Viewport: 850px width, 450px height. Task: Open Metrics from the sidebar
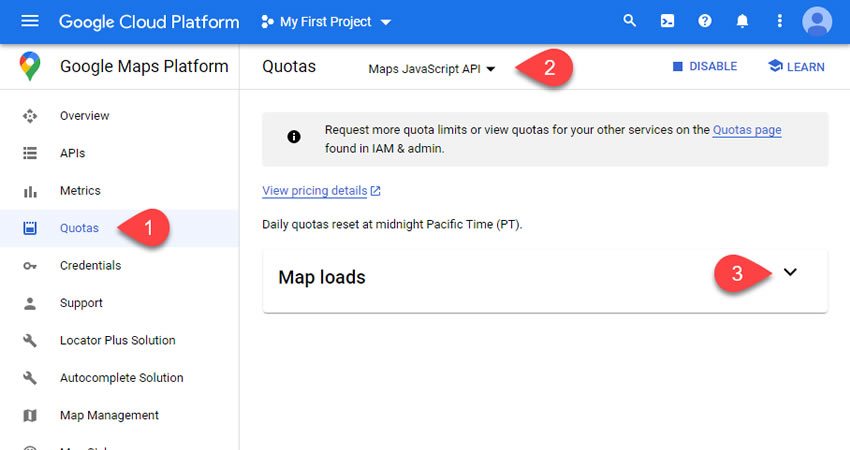(x=80, y=191)
